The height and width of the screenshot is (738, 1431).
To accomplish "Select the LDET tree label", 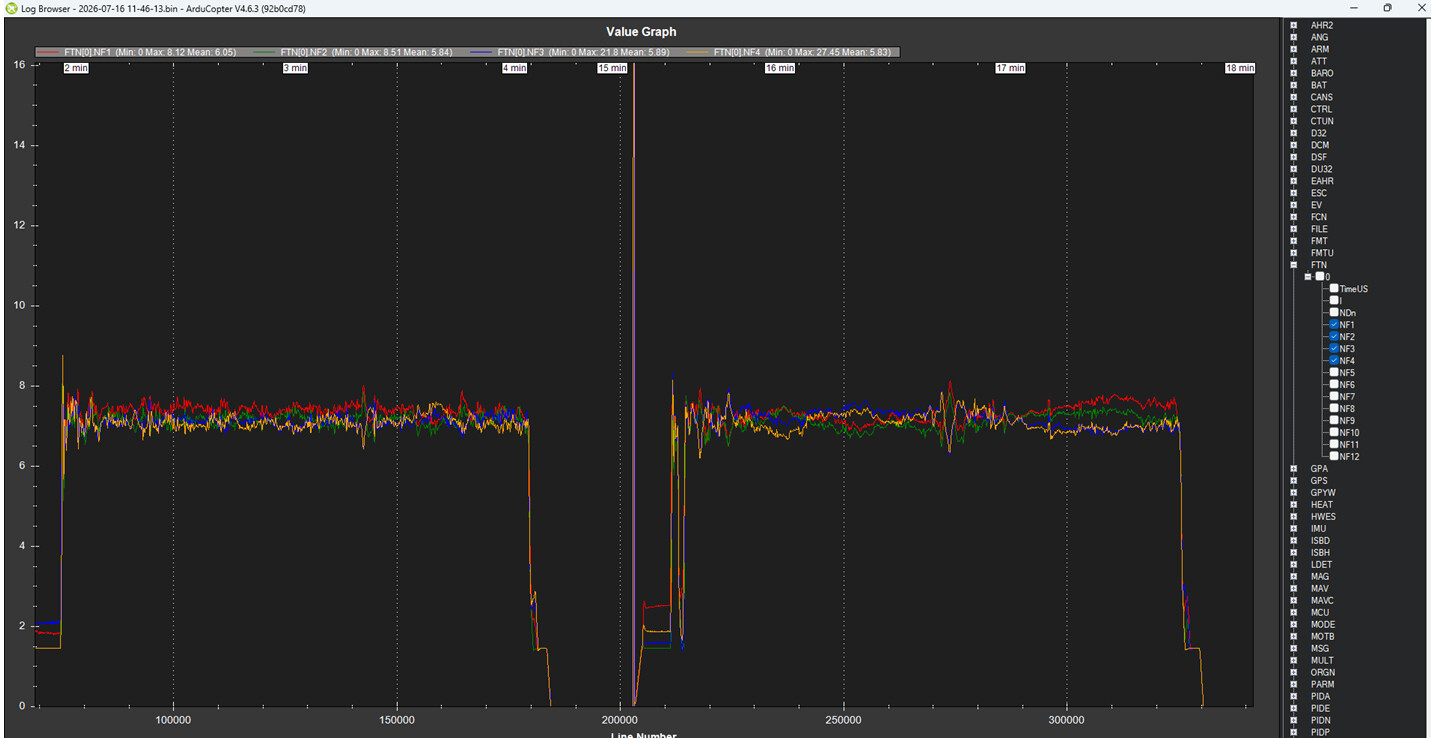I will [x=1321, y=565].
